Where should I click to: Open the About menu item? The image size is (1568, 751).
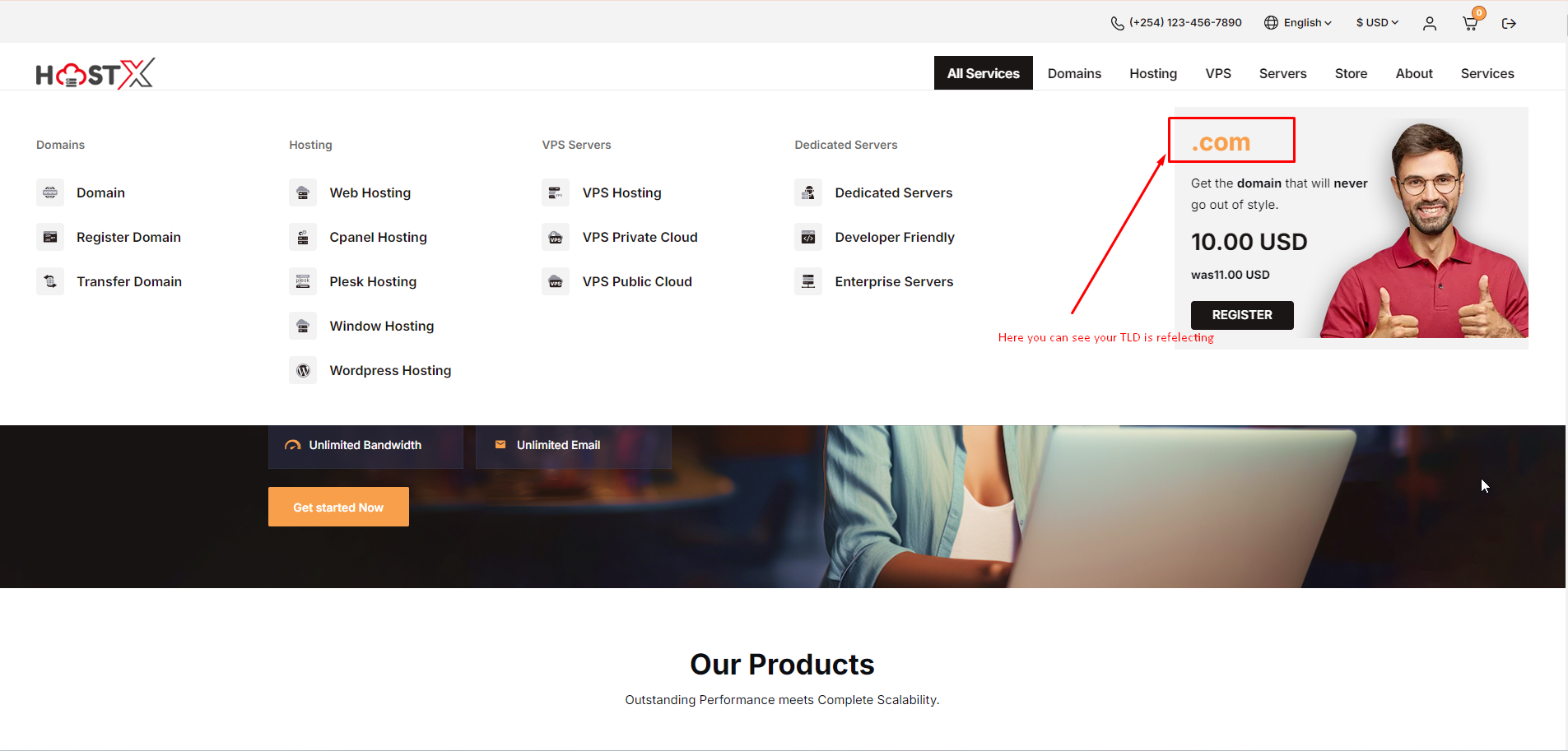[1413, 73]
